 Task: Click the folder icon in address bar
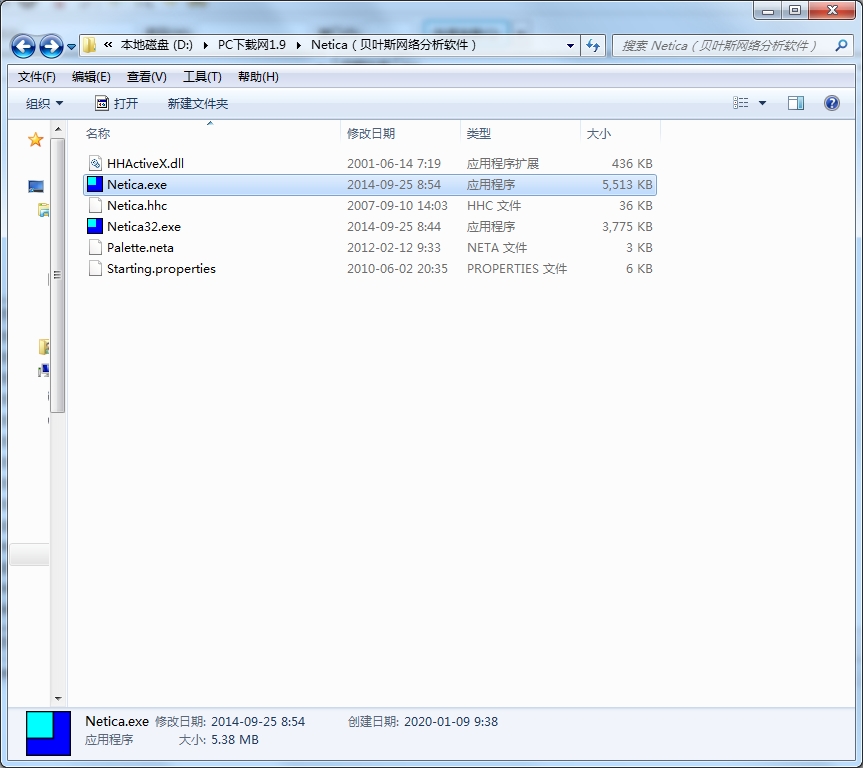[89, 45]
